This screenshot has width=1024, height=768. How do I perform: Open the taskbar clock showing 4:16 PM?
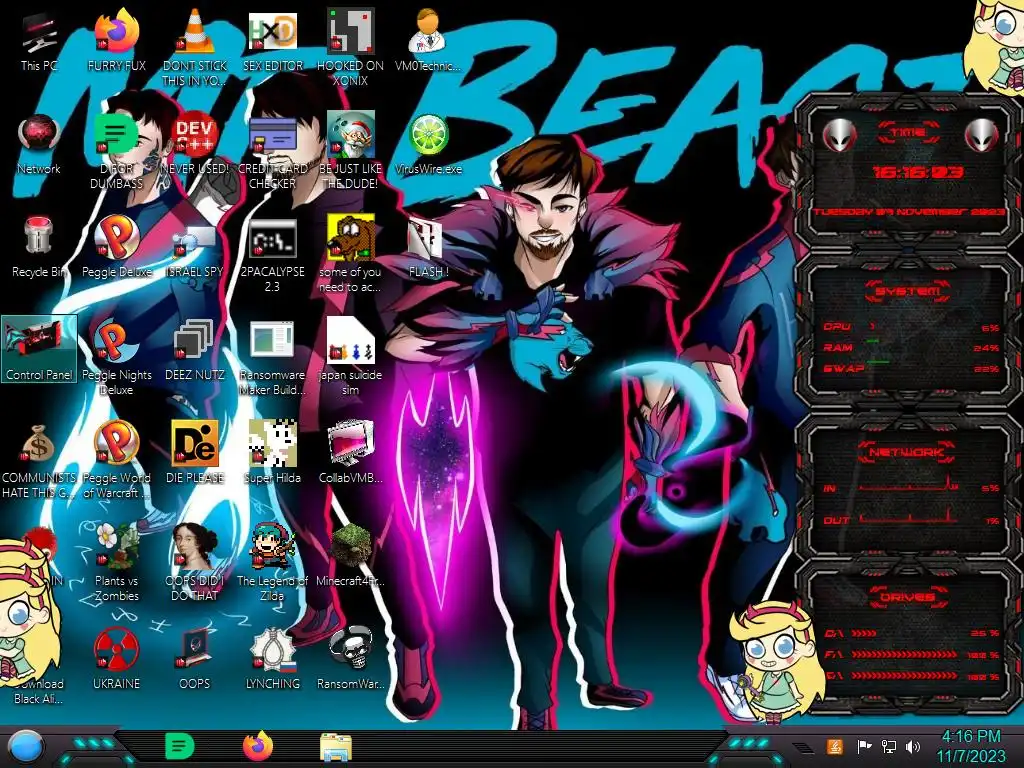coord(971,746)
